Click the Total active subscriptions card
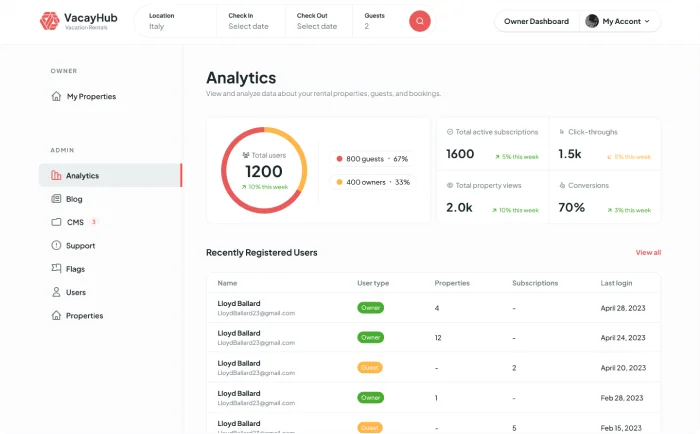The width and height of the screenshot is (700, 434). 492,144
